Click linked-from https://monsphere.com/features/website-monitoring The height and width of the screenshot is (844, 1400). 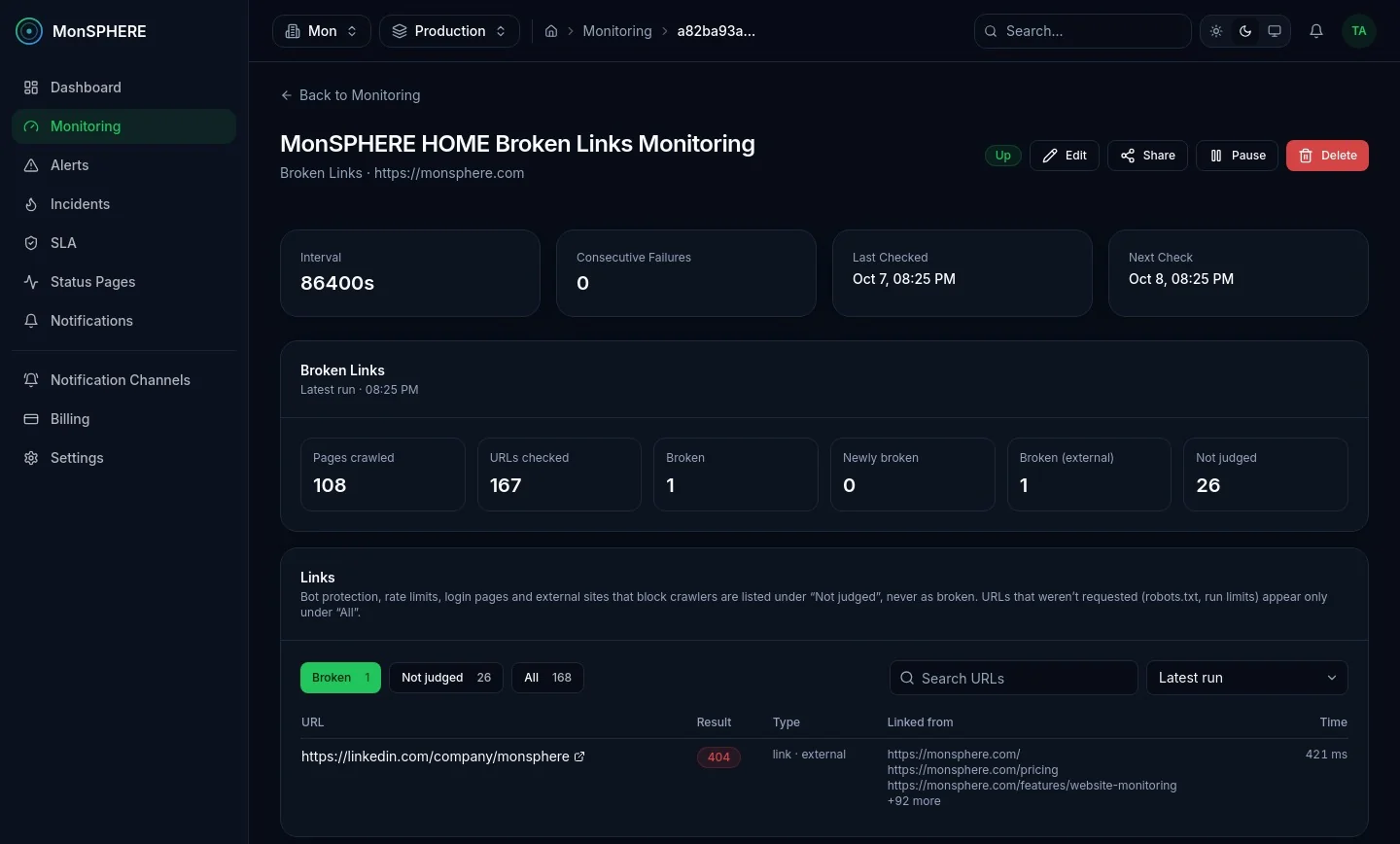[1032, 786]
